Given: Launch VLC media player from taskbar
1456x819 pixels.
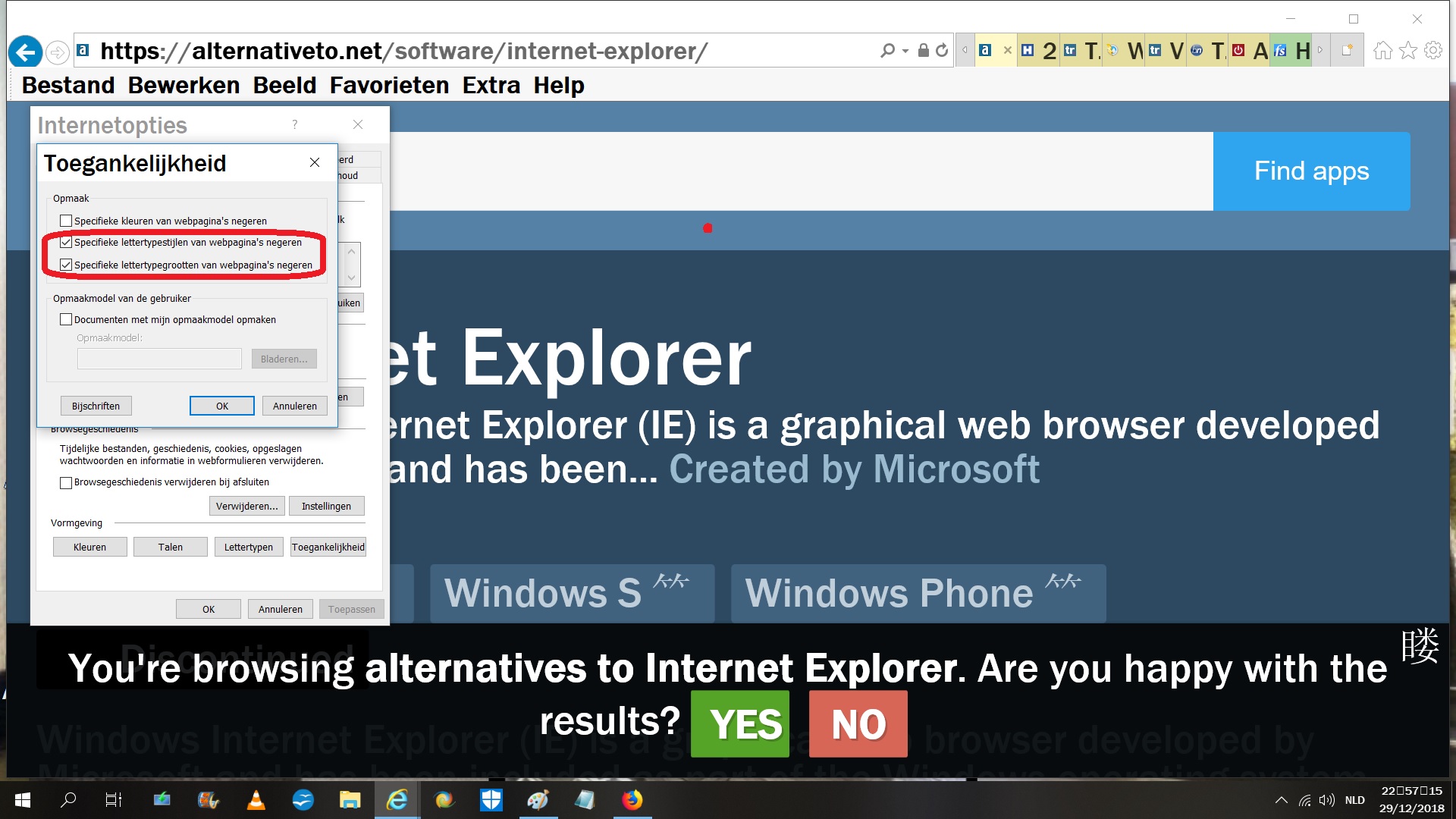Looking at the screenshot, I should pos(256,800).
